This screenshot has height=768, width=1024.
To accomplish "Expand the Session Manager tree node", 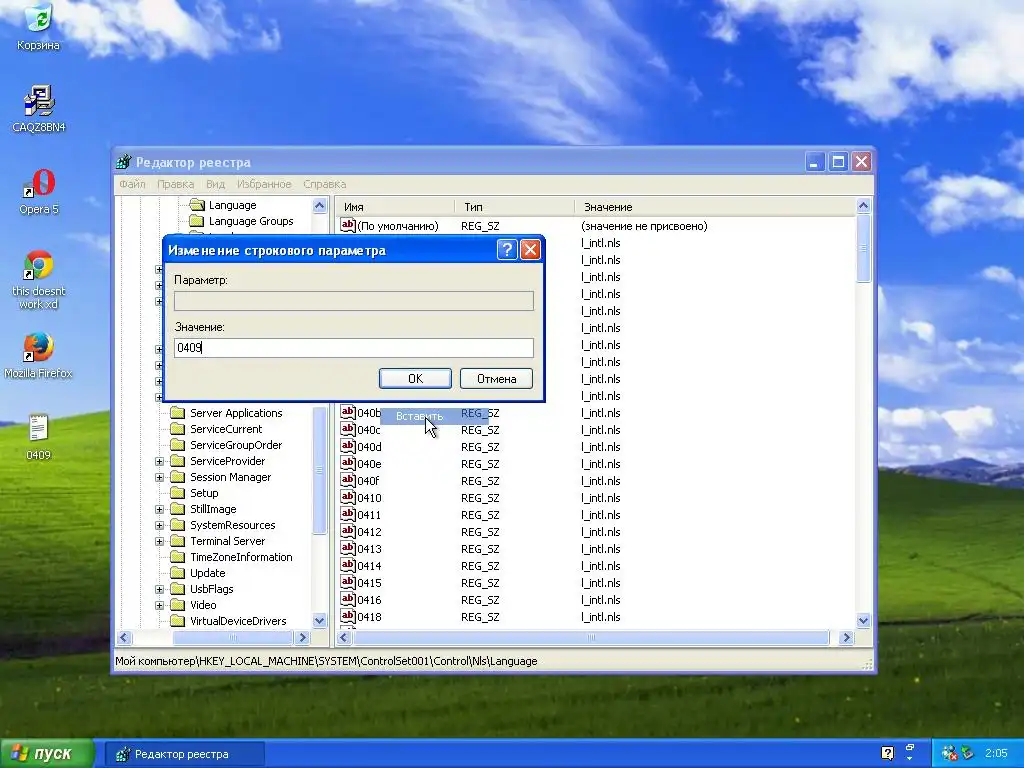I will (x=159, y=477).
